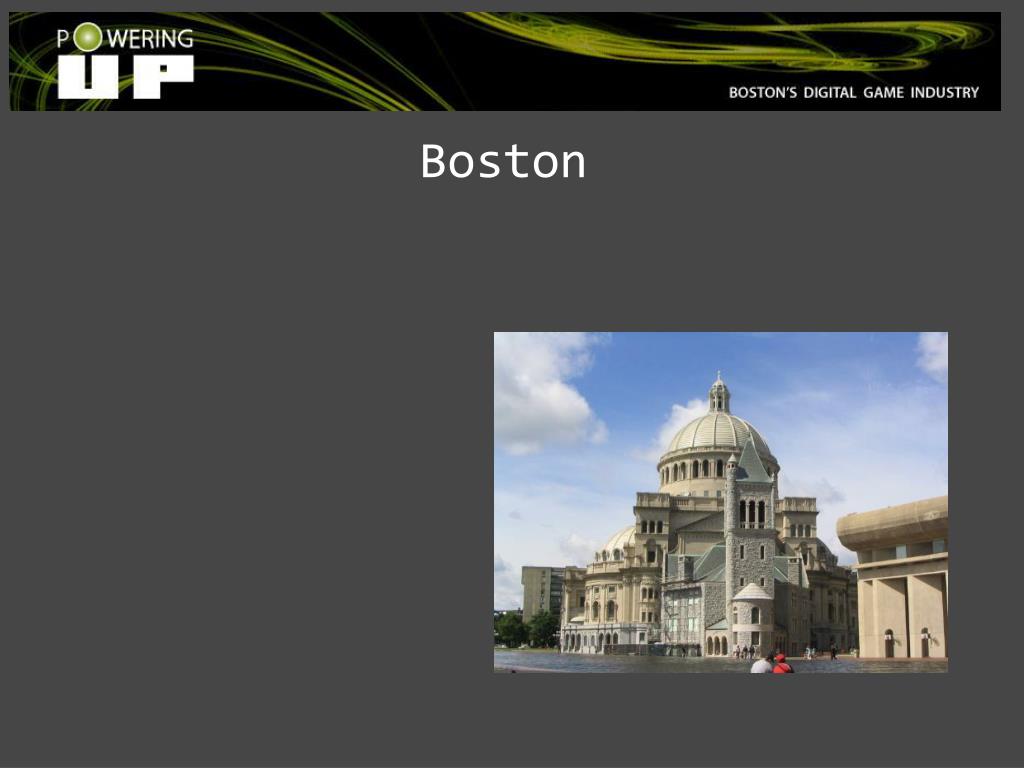This screenshot has width=1024, height=768.
Task: Select the domed church photo
Action: (720, 502)
